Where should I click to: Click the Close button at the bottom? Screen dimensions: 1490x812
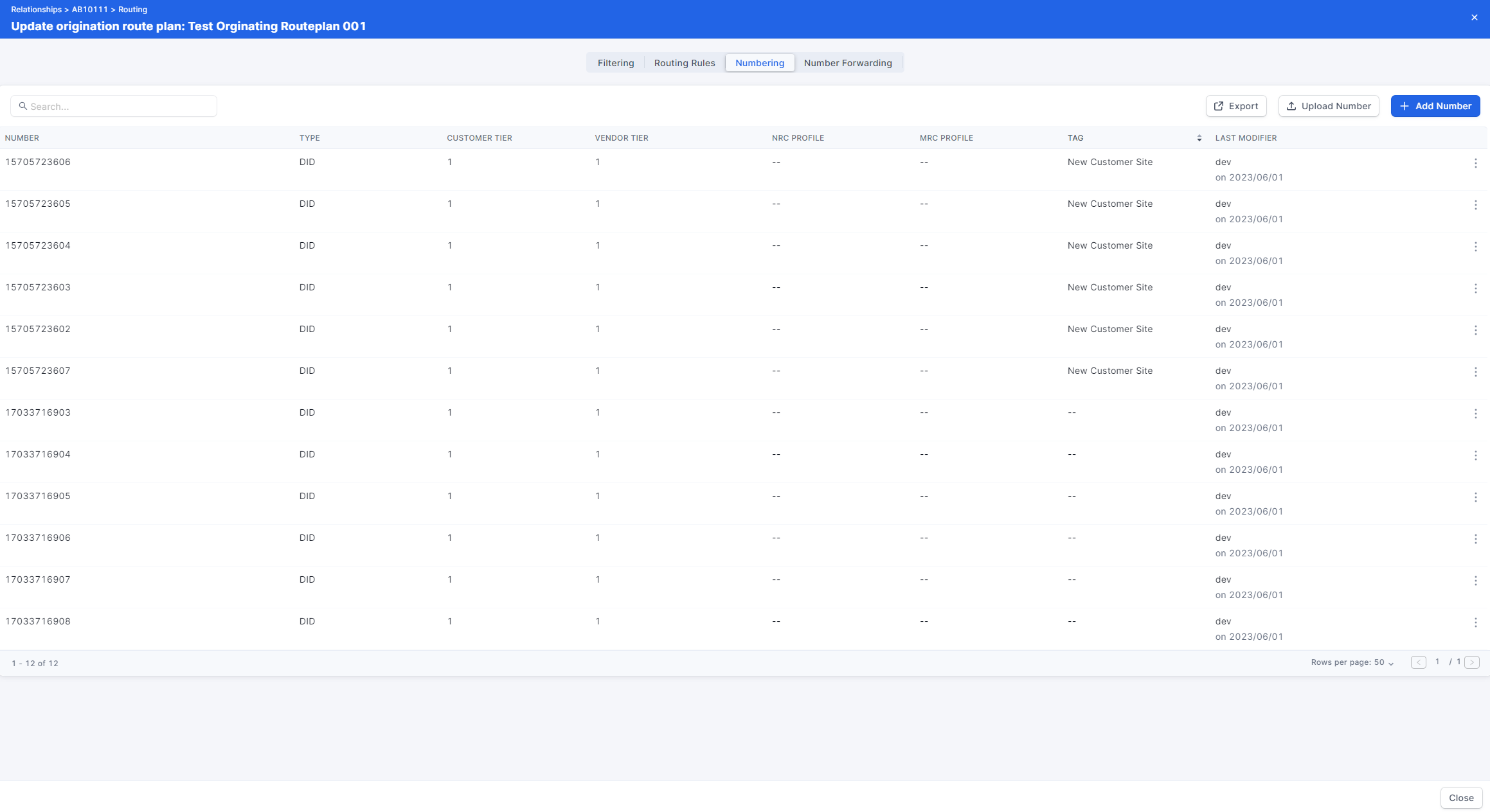click(1460, 797)
